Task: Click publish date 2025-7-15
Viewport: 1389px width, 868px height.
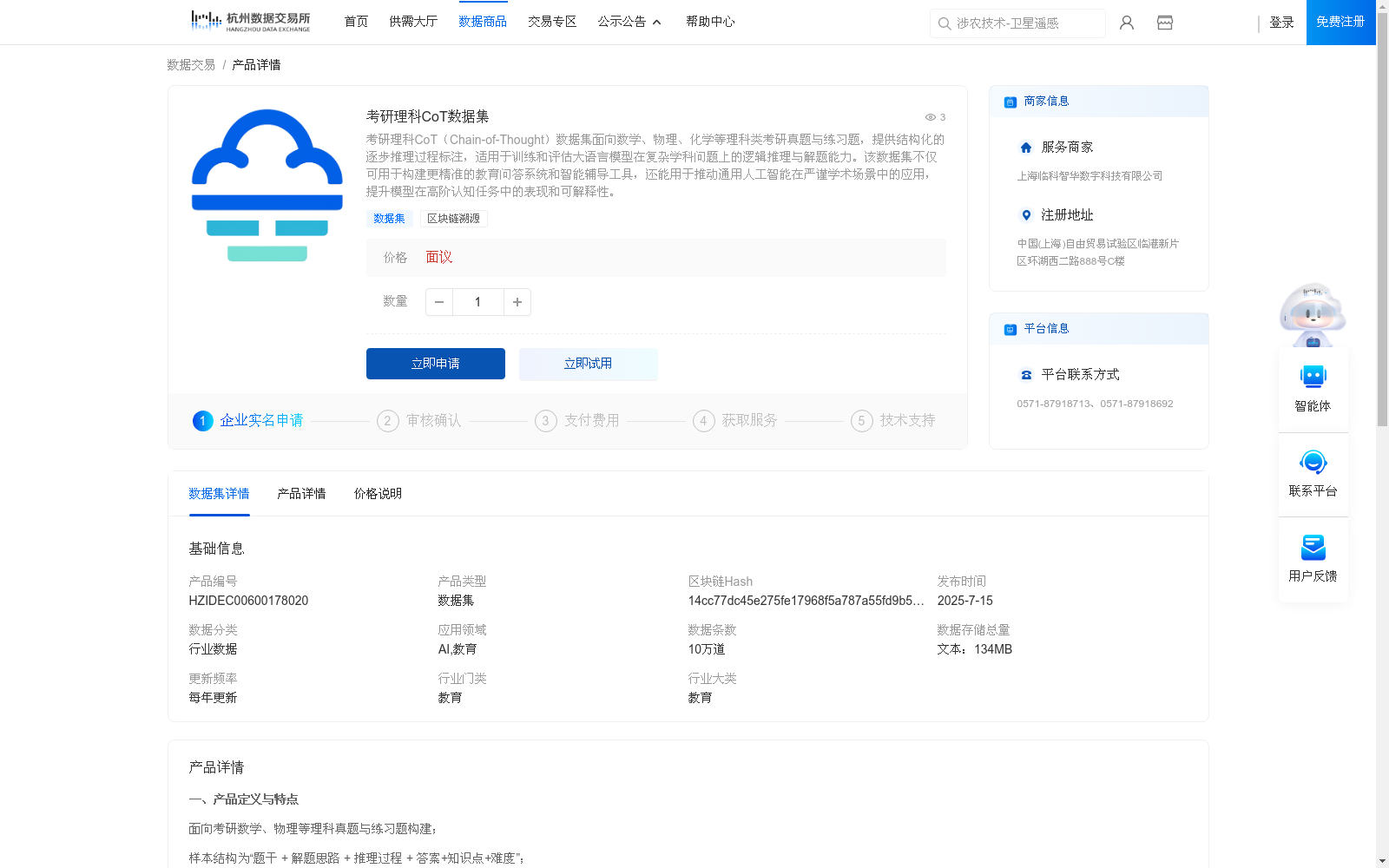Action: (x=964, y=601)
